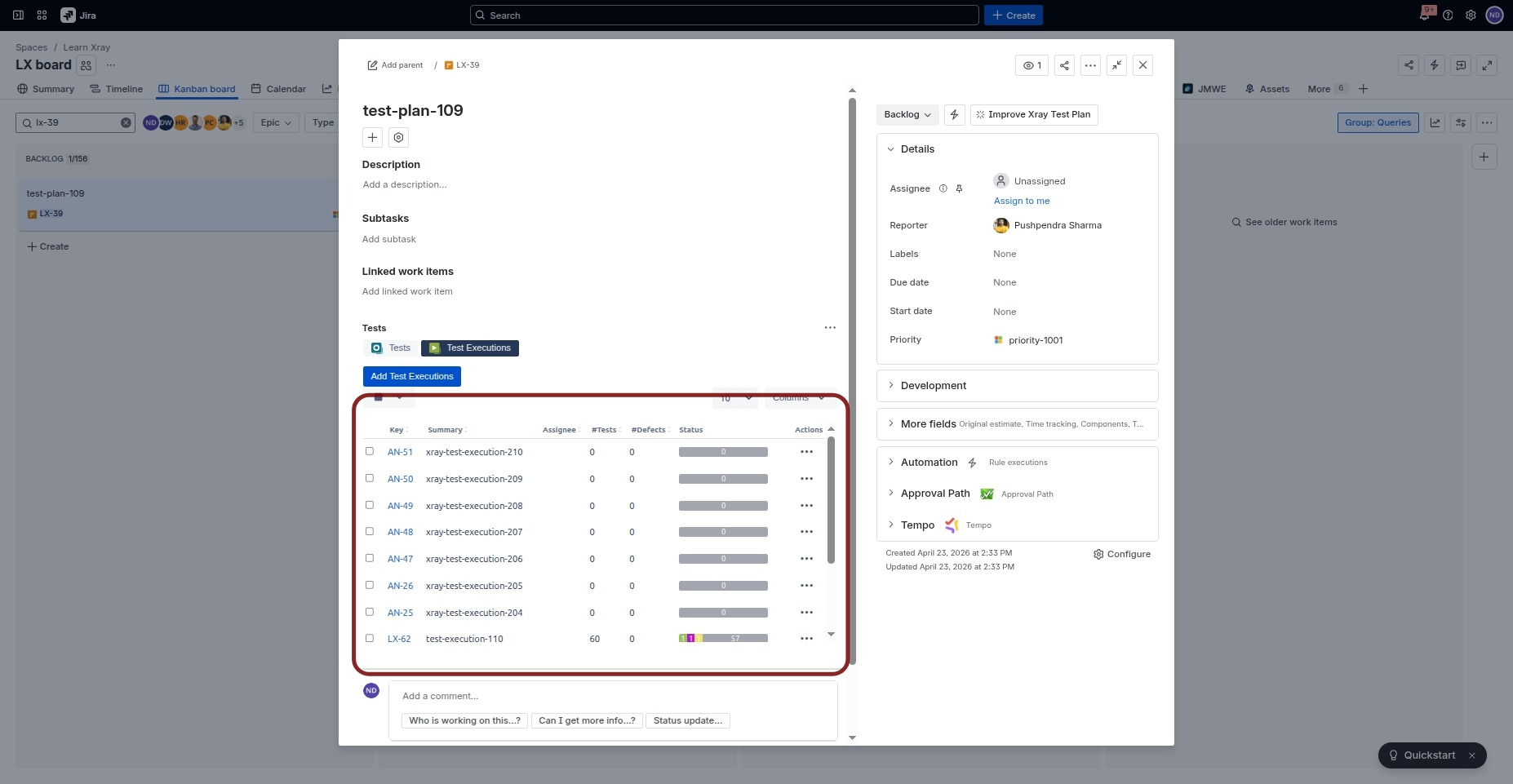1513x784 pixels.
Task: Click the Configure gear link
Action: coord(1122,554)
